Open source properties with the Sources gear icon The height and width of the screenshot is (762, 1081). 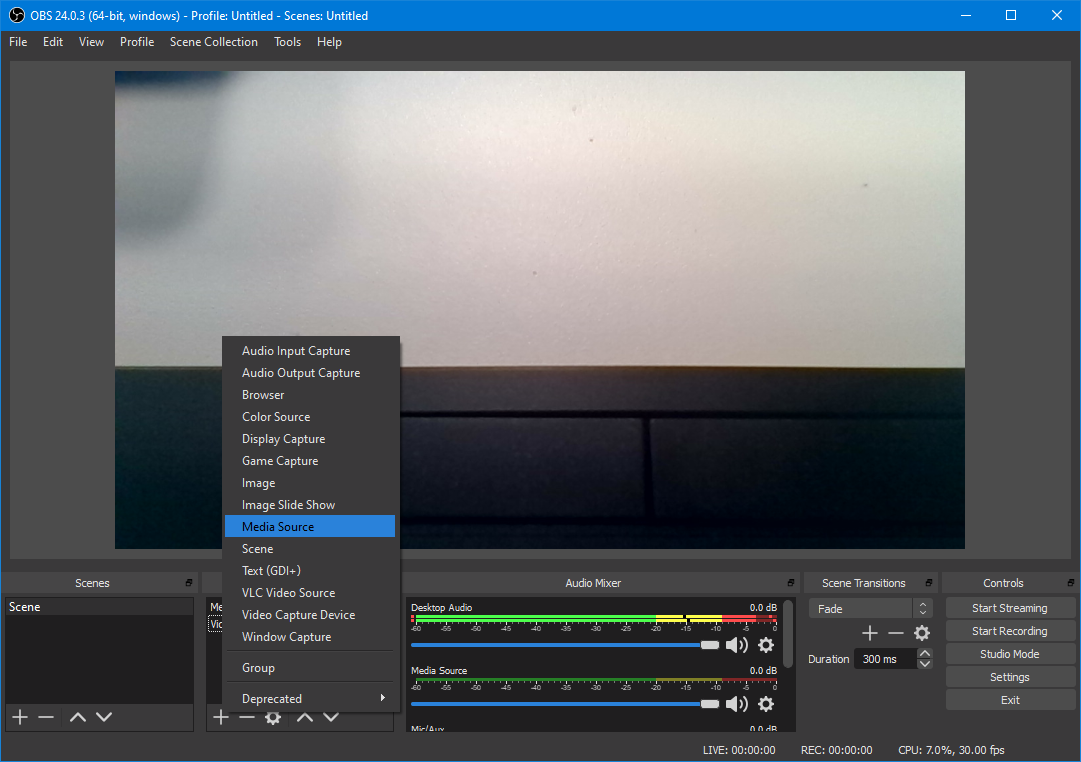273,717
